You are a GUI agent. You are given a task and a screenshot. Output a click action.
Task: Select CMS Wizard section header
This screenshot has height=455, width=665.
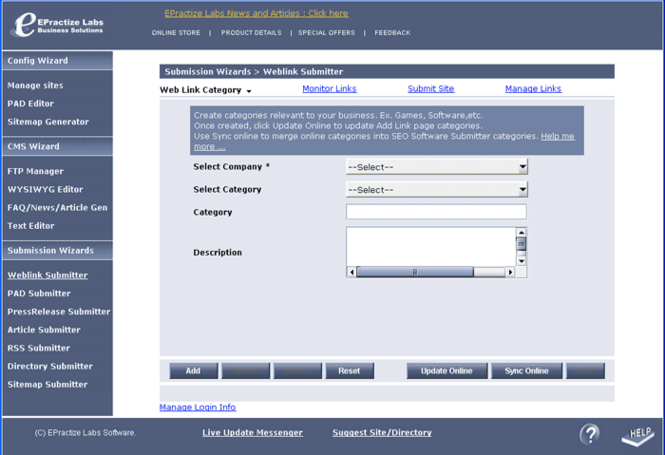pos(58,146)
